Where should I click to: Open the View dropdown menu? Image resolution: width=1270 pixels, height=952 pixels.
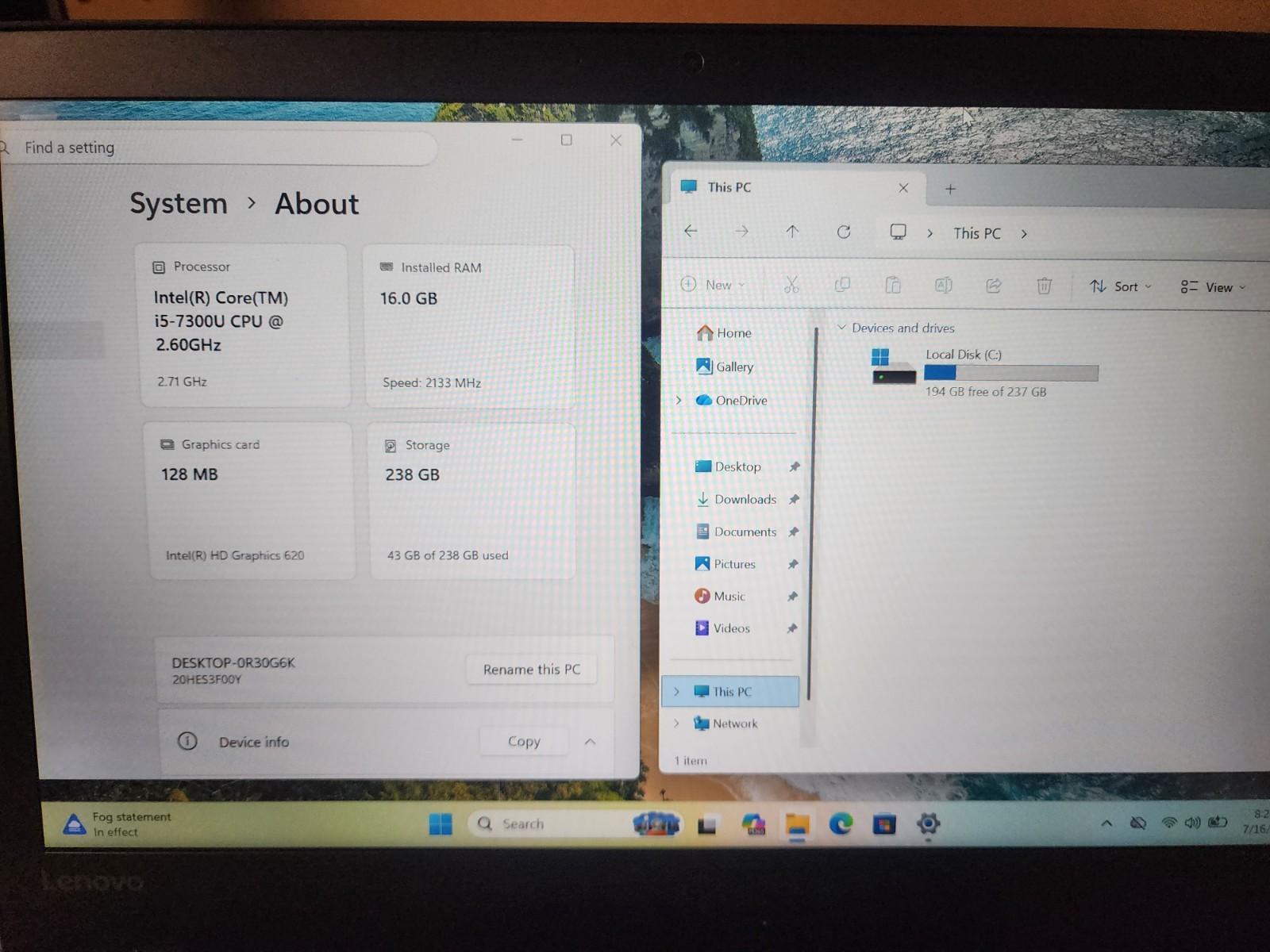coord(1213,287)
